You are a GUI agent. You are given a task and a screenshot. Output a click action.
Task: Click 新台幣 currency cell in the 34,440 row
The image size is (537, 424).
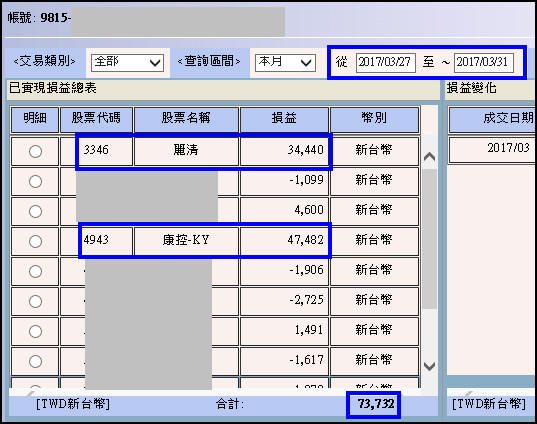[374, 151]
